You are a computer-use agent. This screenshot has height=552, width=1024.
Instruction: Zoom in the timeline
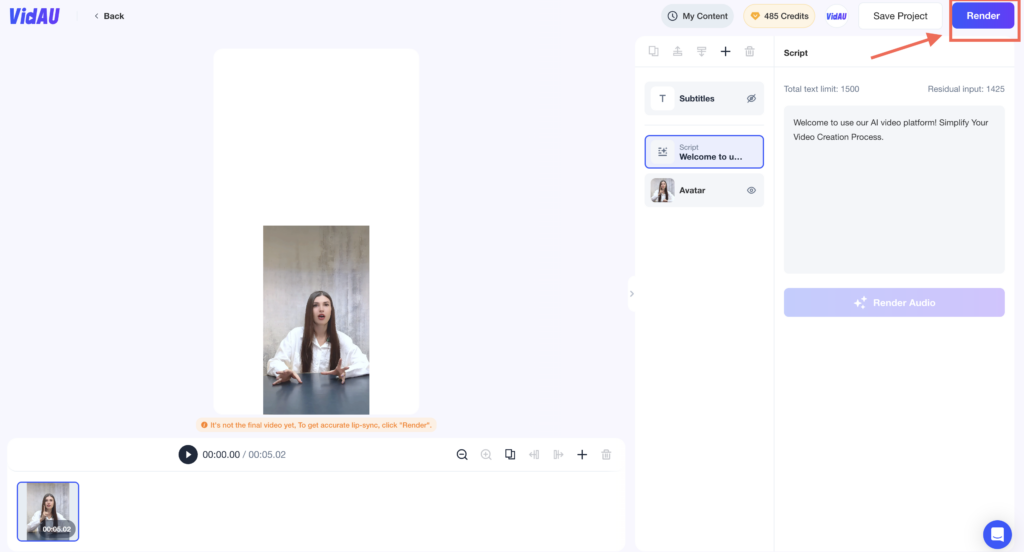tap(486, 455)
